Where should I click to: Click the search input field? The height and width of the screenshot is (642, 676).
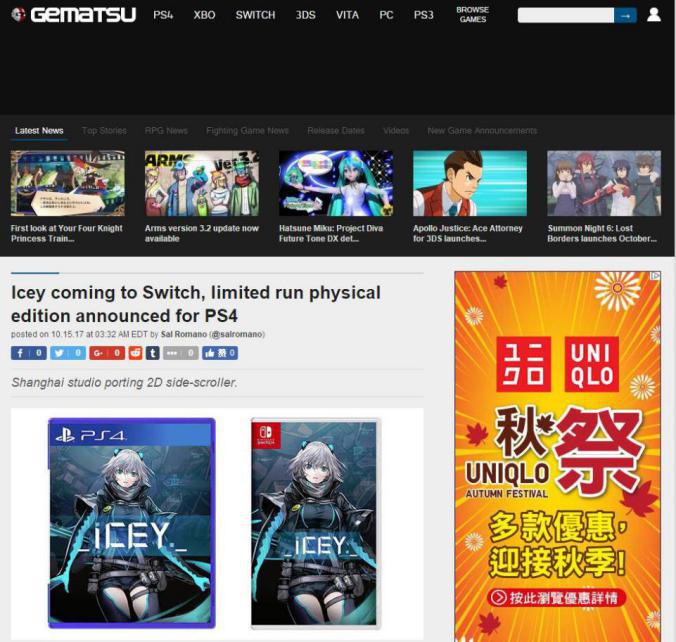(566, 16)
